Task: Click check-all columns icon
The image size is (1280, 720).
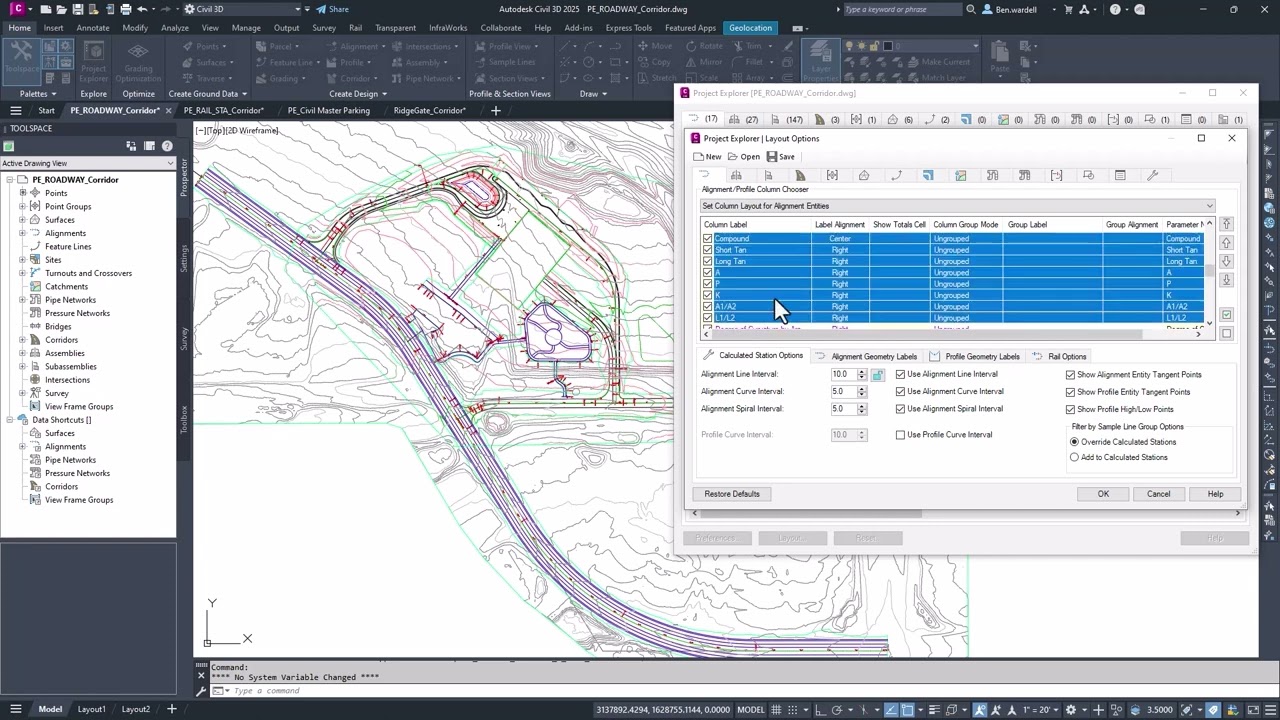Action: [x=1227, y=315]
